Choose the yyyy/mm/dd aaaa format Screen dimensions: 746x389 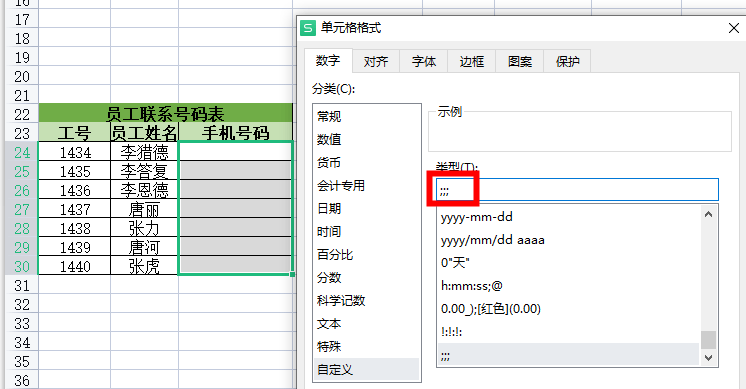pyautogui.click(x=569, y=240)
